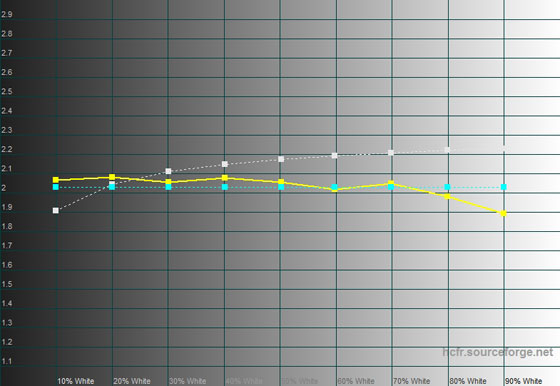
Task: Select yellow gamma point at 10% White
Action: 56,180
